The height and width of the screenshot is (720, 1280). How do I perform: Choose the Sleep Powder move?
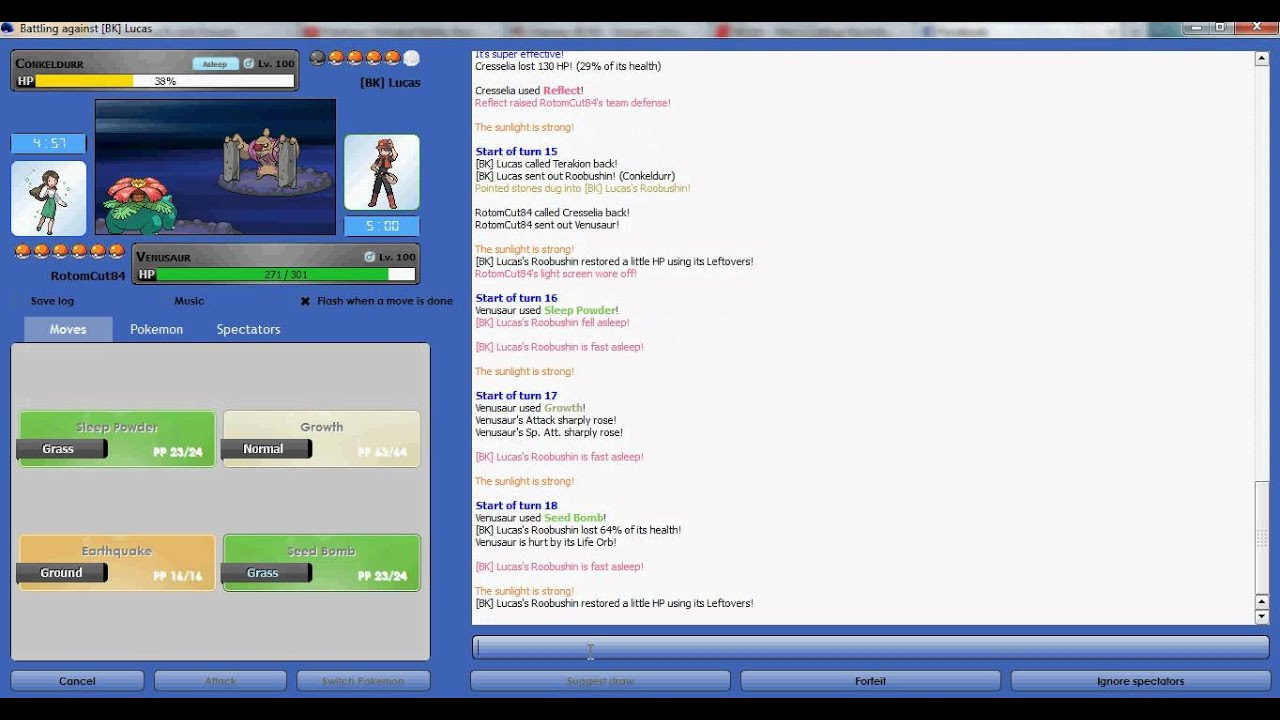117,439
